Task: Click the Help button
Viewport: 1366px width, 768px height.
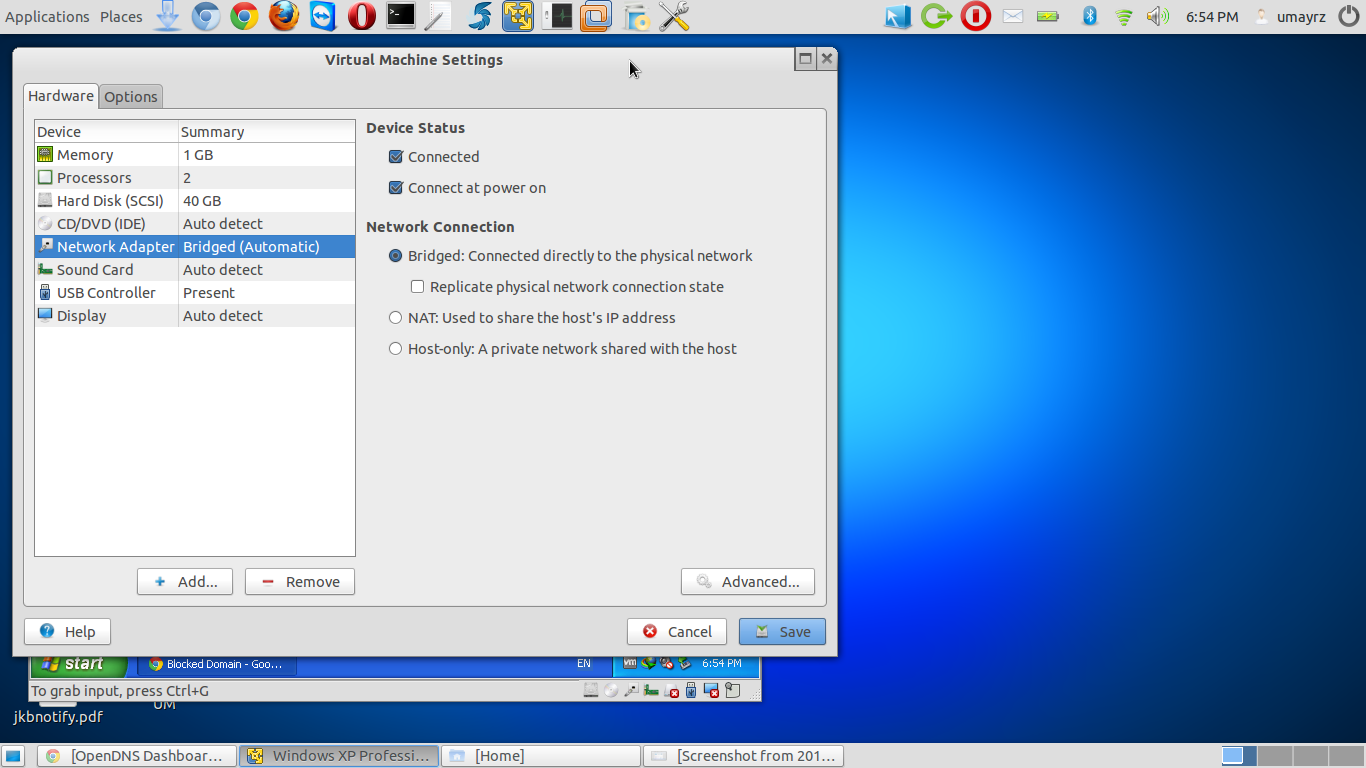Action: click(x=67, y=632)
